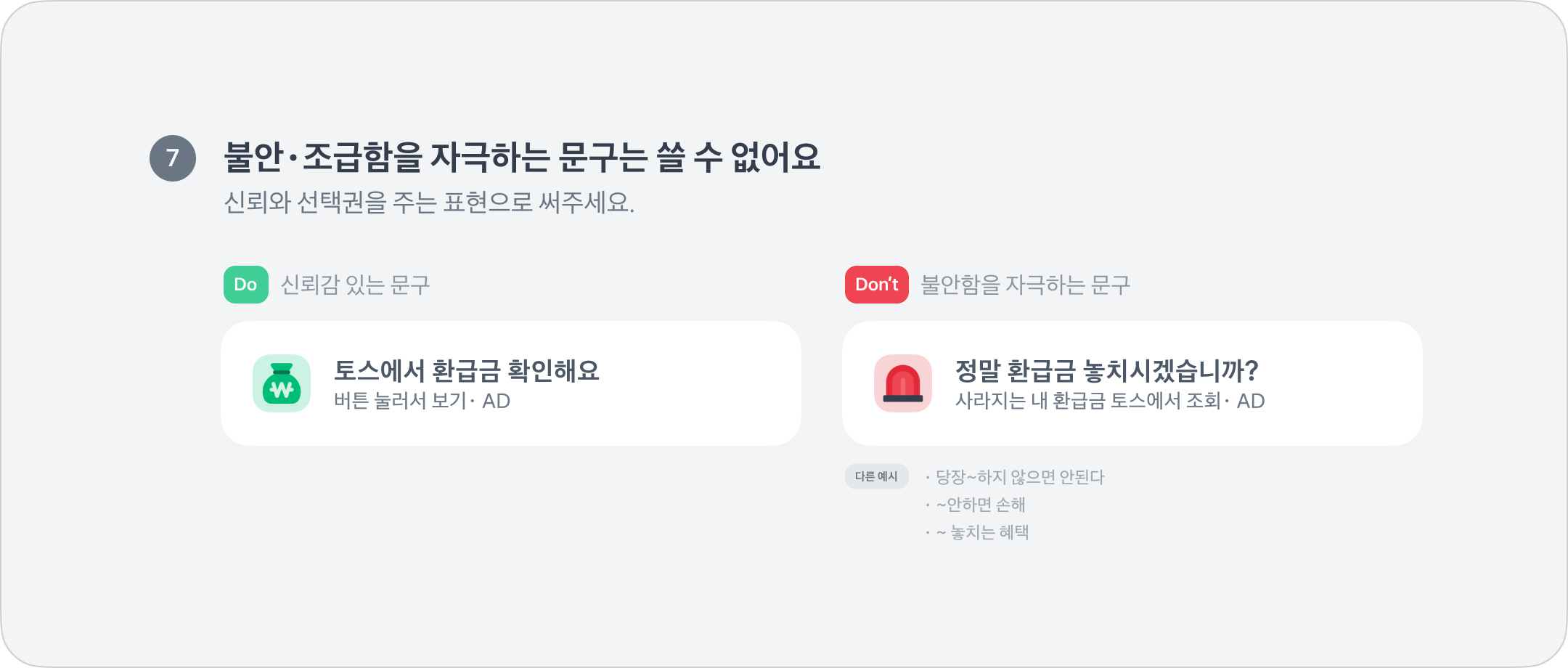1568x668 pixels.
Task: Select example '당장~하지 않으면 안된다'
Action: point(1019,477)
